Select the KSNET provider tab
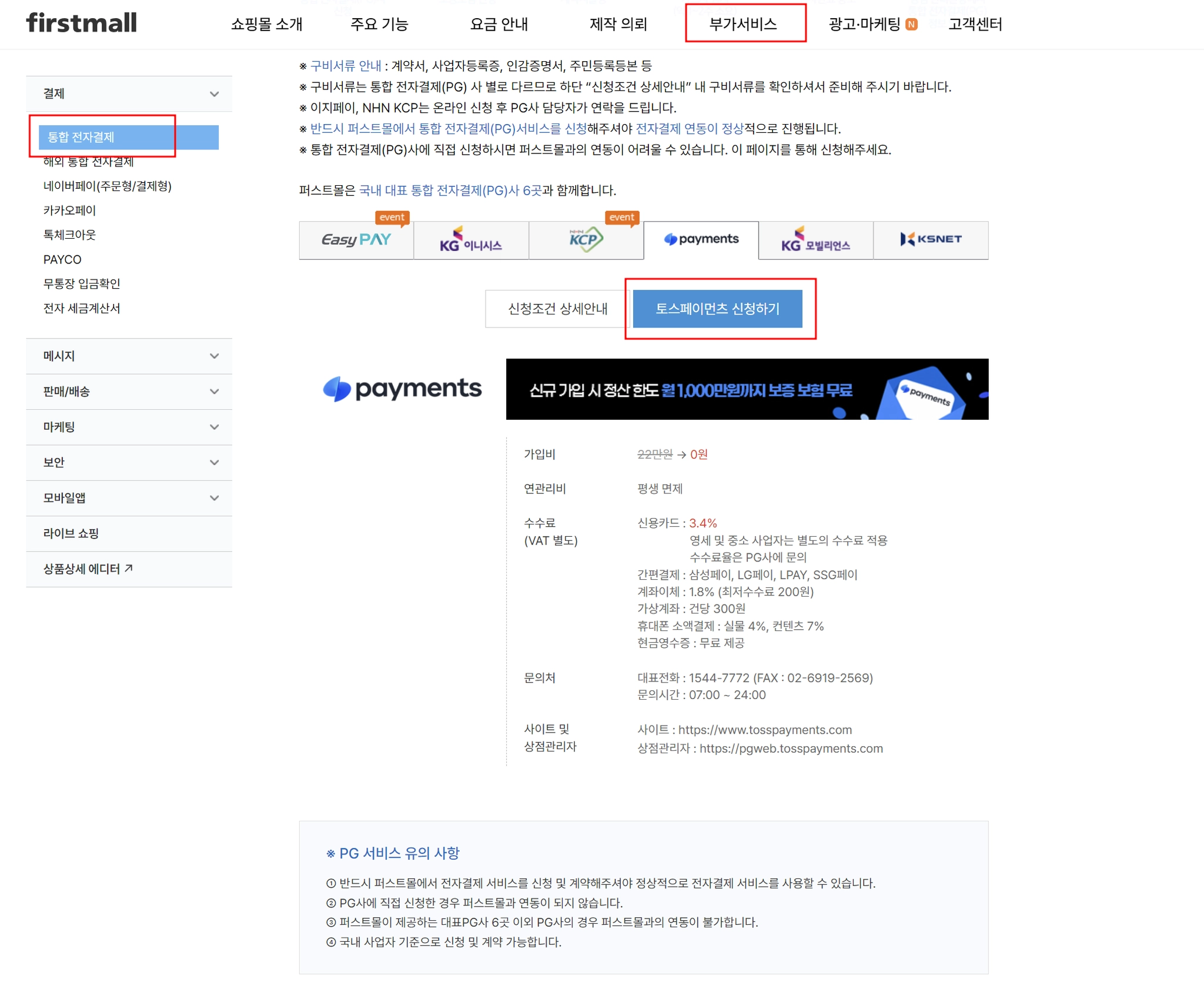Screen dimensions: 1204x996 (x=931, y=240)
